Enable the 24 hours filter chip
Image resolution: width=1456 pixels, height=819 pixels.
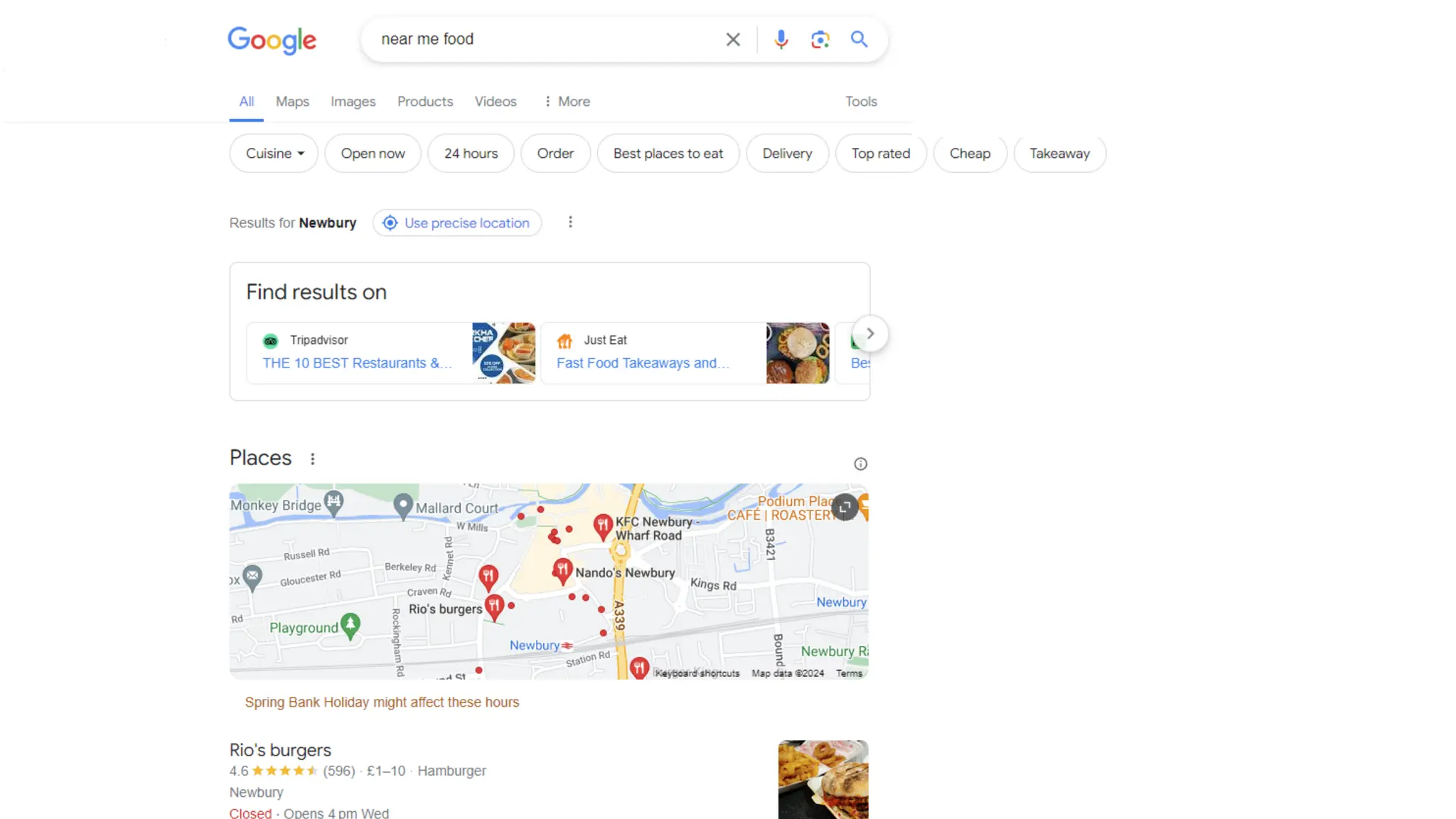(471, 154)
